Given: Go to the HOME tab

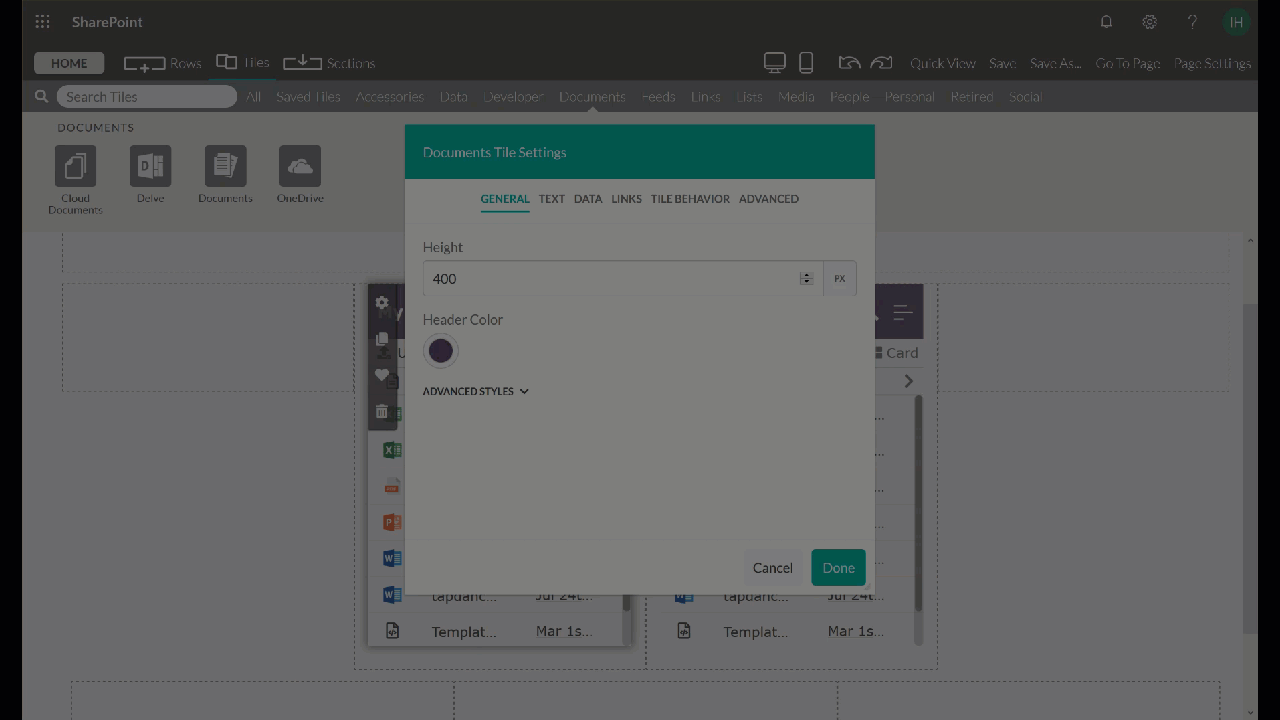Looking at the screenshot, I should pyautogui.click(x=69, y=63).
